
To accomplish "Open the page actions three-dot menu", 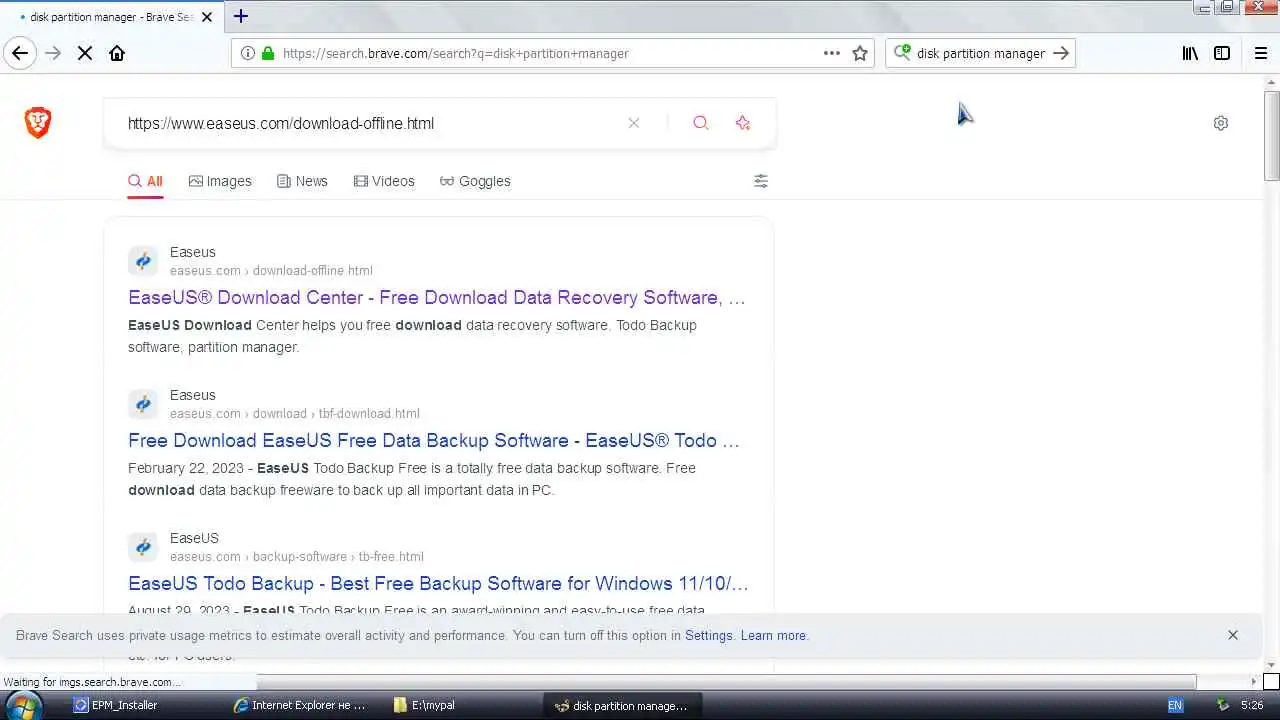I will point(832,53).
